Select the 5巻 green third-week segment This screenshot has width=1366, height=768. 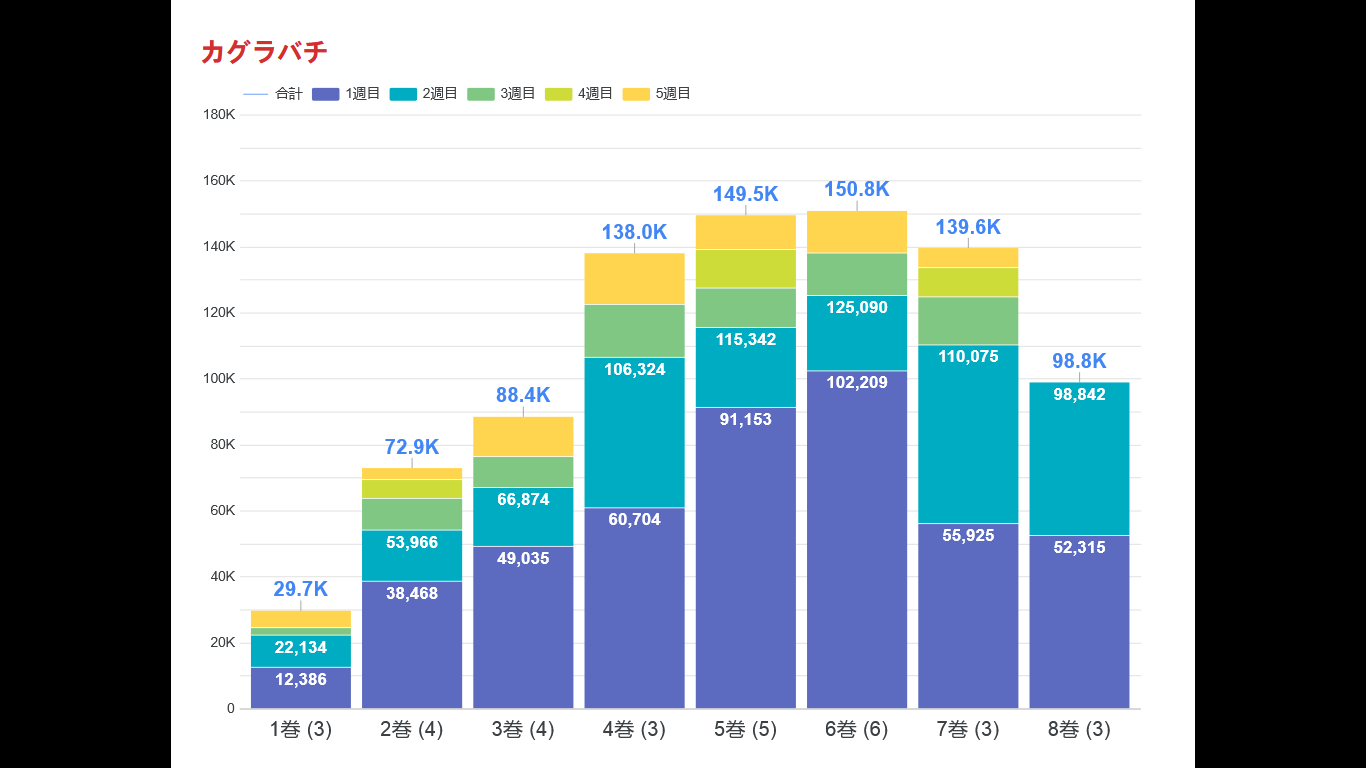point(746,307)
